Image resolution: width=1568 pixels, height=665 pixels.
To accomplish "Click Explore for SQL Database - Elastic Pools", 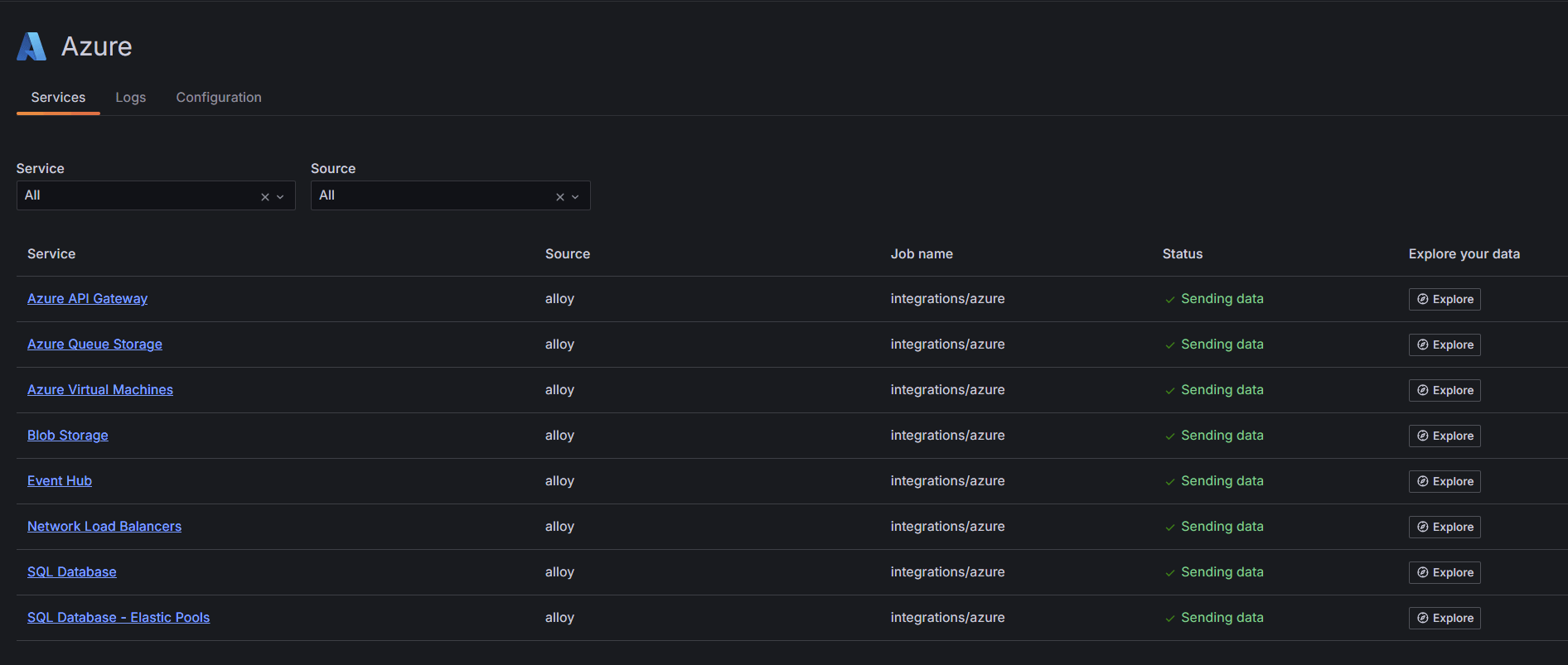I will point(1445,618).
